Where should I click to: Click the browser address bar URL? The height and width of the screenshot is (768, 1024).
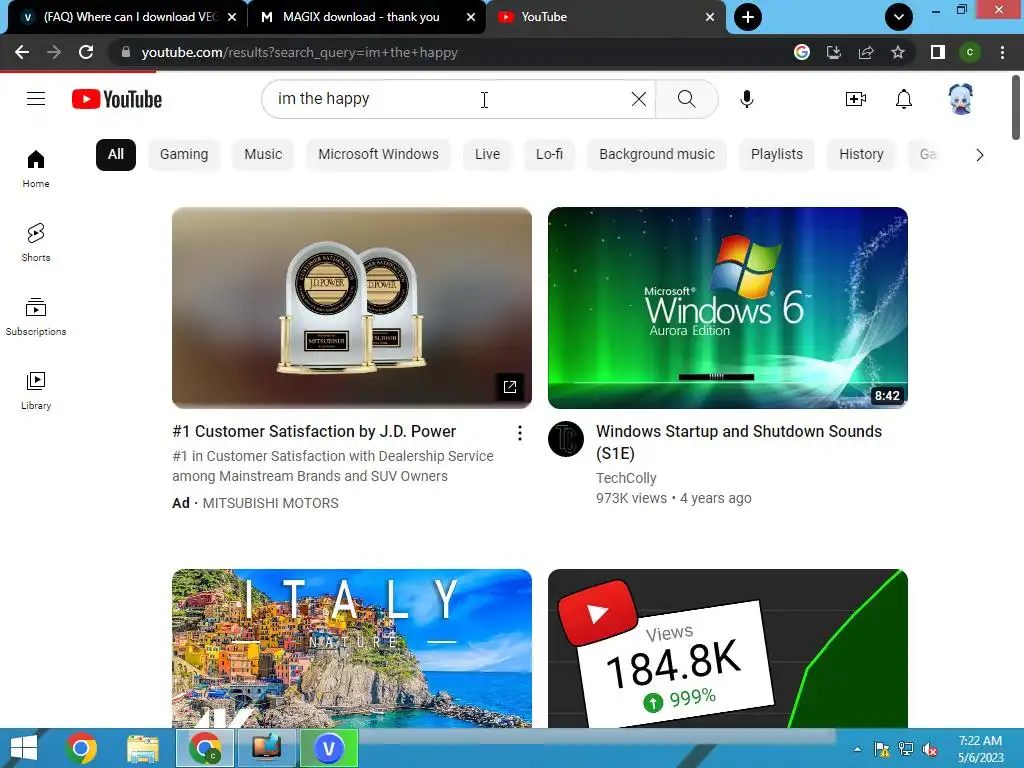pyautogui.click(x=299, y=52)
